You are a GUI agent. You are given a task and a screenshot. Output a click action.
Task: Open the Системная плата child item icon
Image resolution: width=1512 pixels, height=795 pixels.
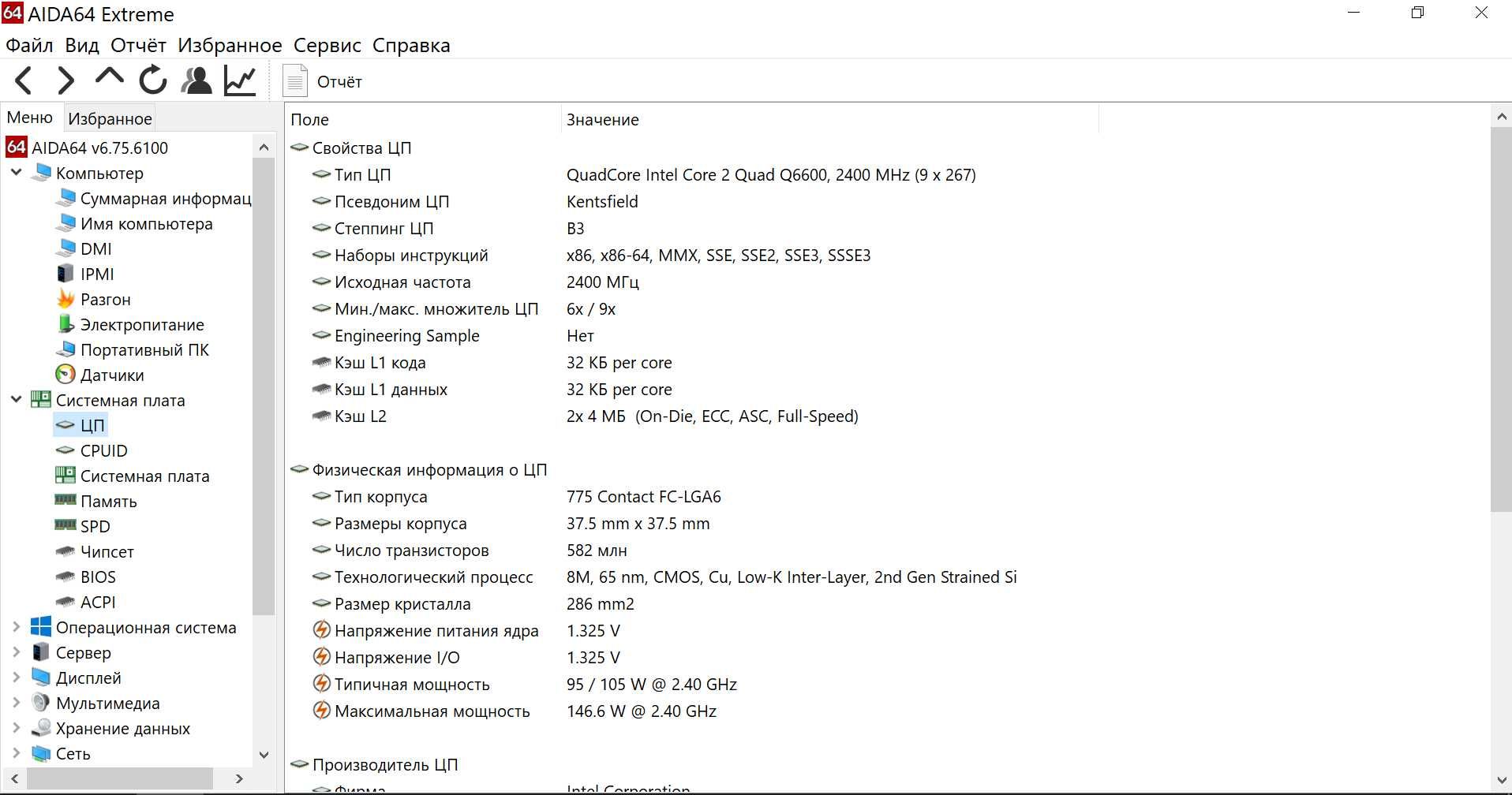65,476
